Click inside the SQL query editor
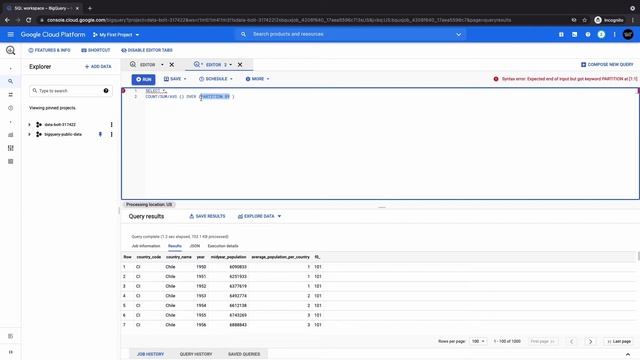Viewport: 640px width, 360px height. 380,144
